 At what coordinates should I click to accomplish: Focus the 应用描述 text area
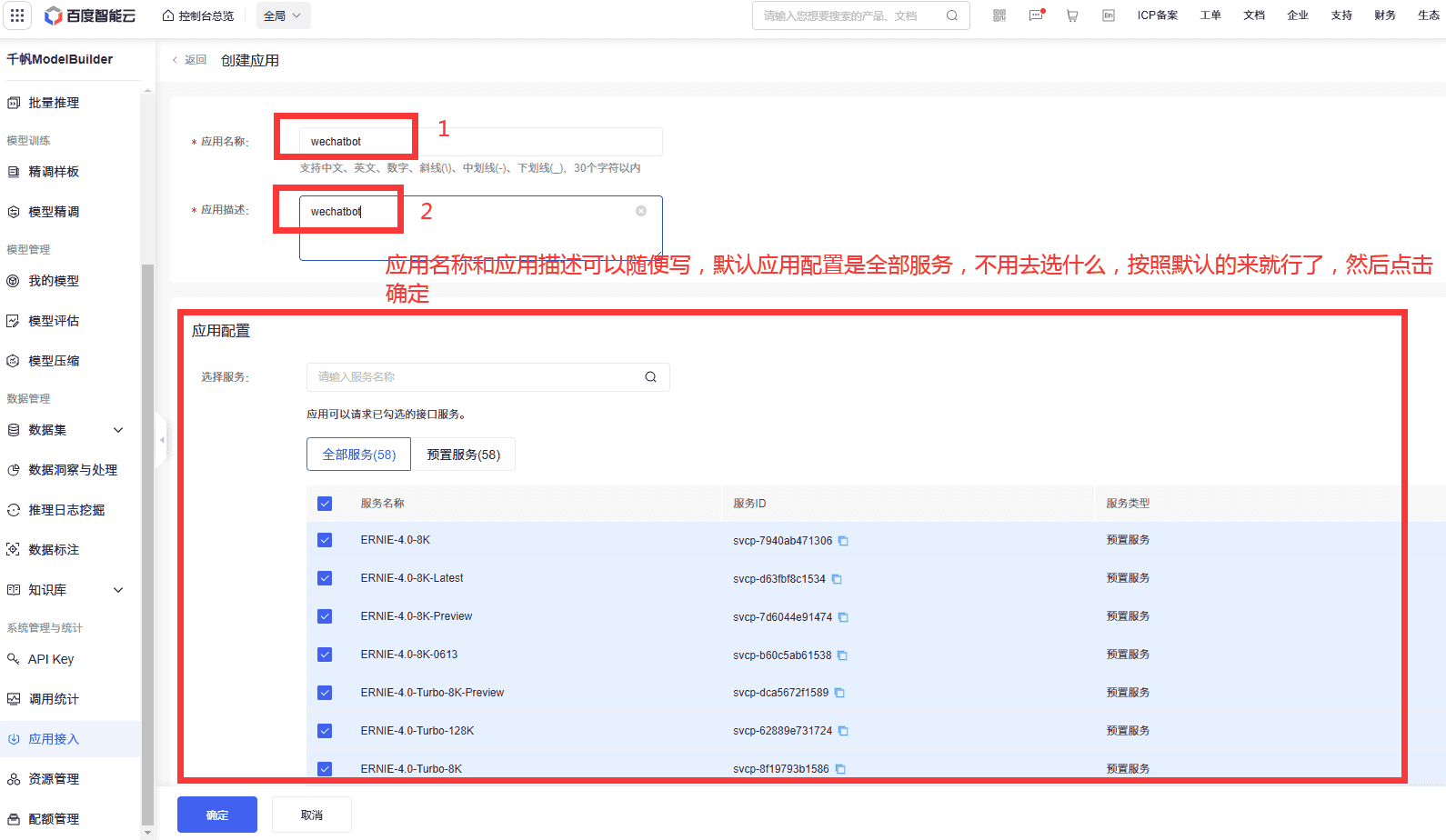[x=481, y=228]
